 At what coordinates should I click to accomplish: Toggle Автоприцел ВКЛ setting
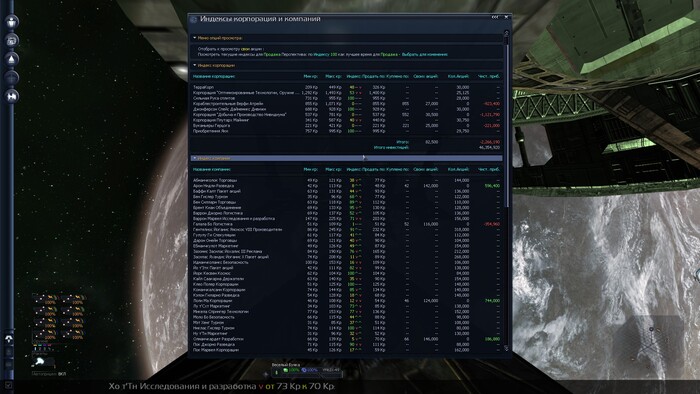tap(49, 374)
